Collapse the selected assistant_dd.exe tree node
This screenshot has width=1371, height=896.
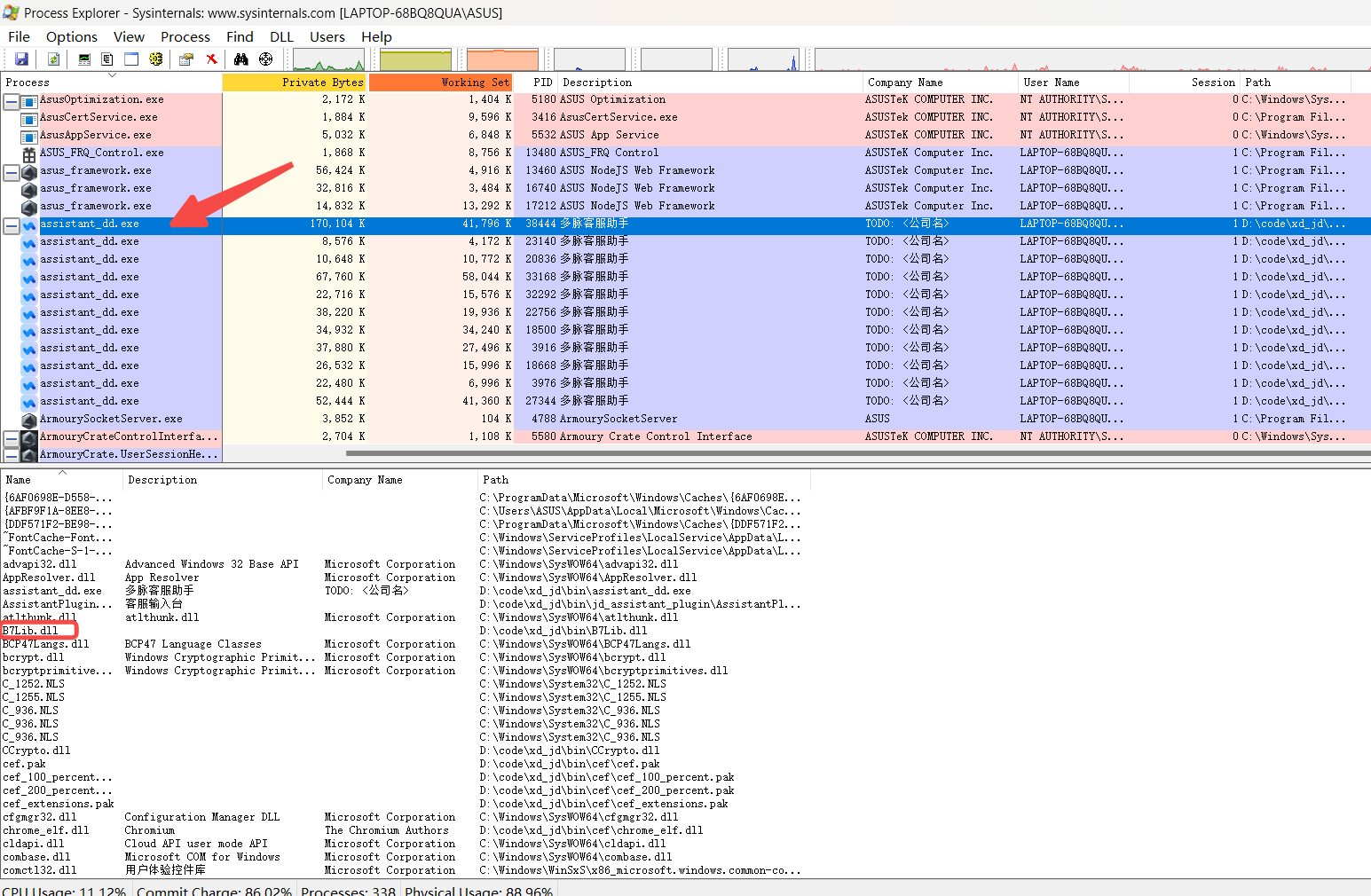tap(11, 225)
